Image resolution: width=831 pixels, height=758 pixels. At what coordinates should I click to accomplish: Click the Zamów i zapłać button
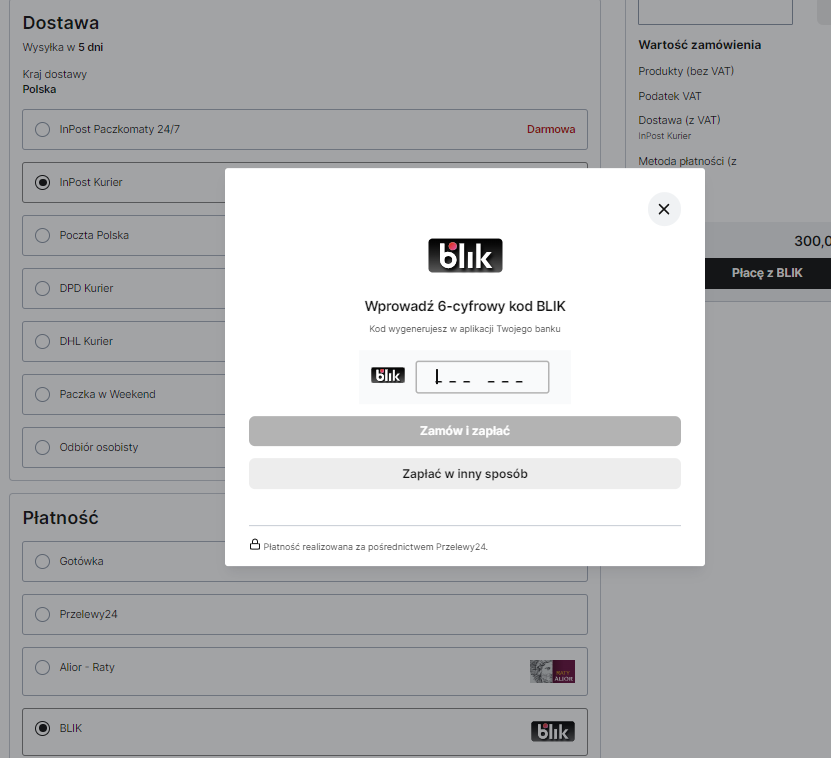(x=465, y=431)
